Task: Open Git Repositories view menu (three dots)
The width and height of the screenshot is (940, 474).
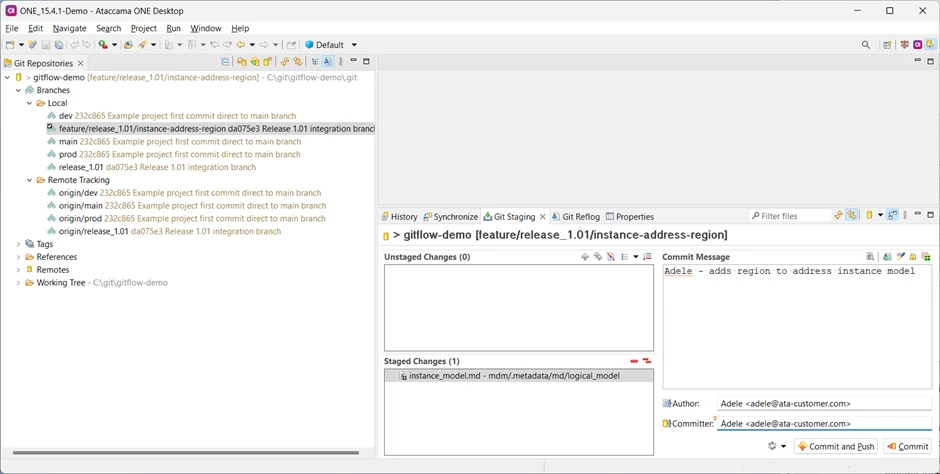Action: point(341,62)
